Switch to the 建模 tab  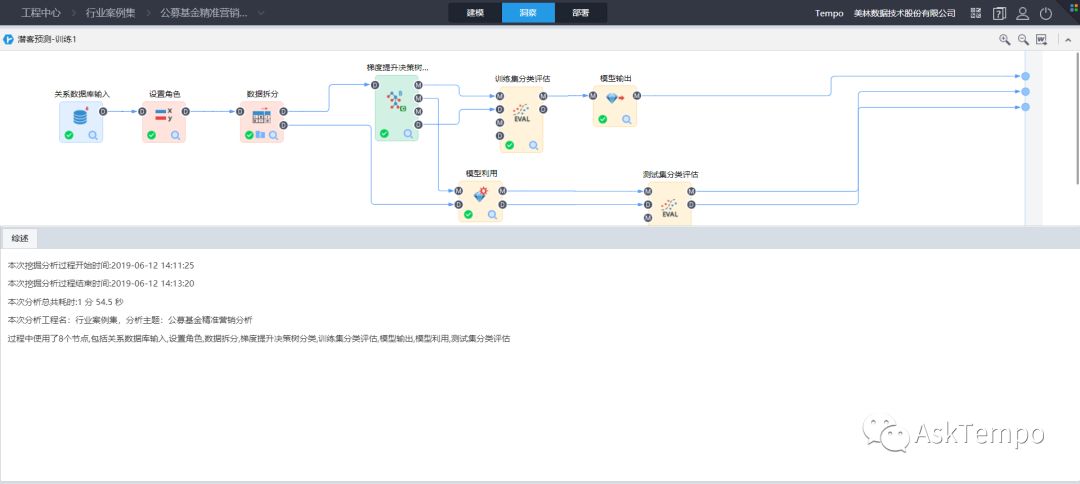475,13
